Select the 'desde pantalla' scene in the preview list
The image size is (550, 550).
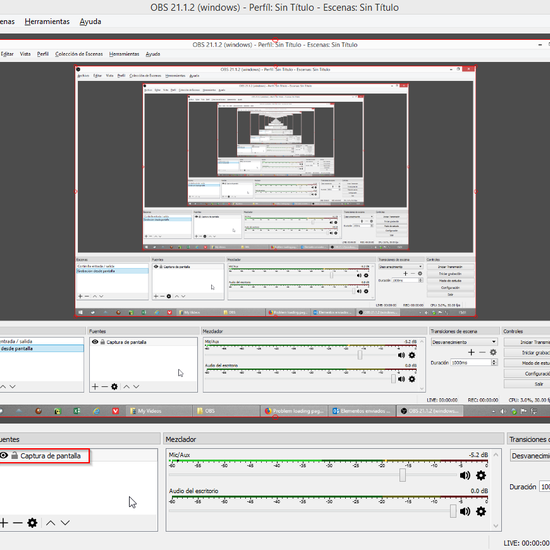tap(42, 349)
